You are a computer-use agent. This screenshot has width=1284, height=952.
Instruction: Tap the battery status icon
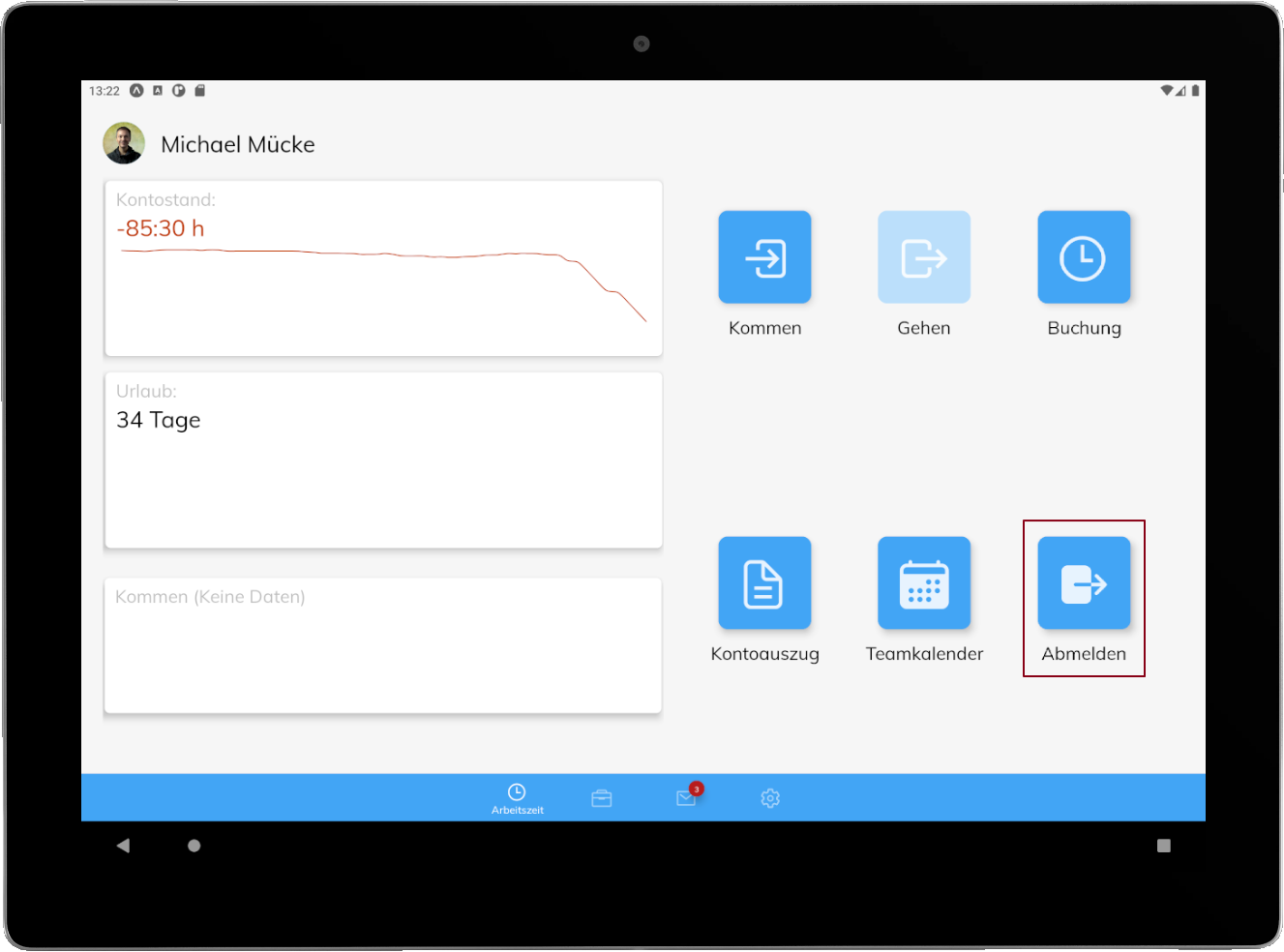pos(1195,91)
